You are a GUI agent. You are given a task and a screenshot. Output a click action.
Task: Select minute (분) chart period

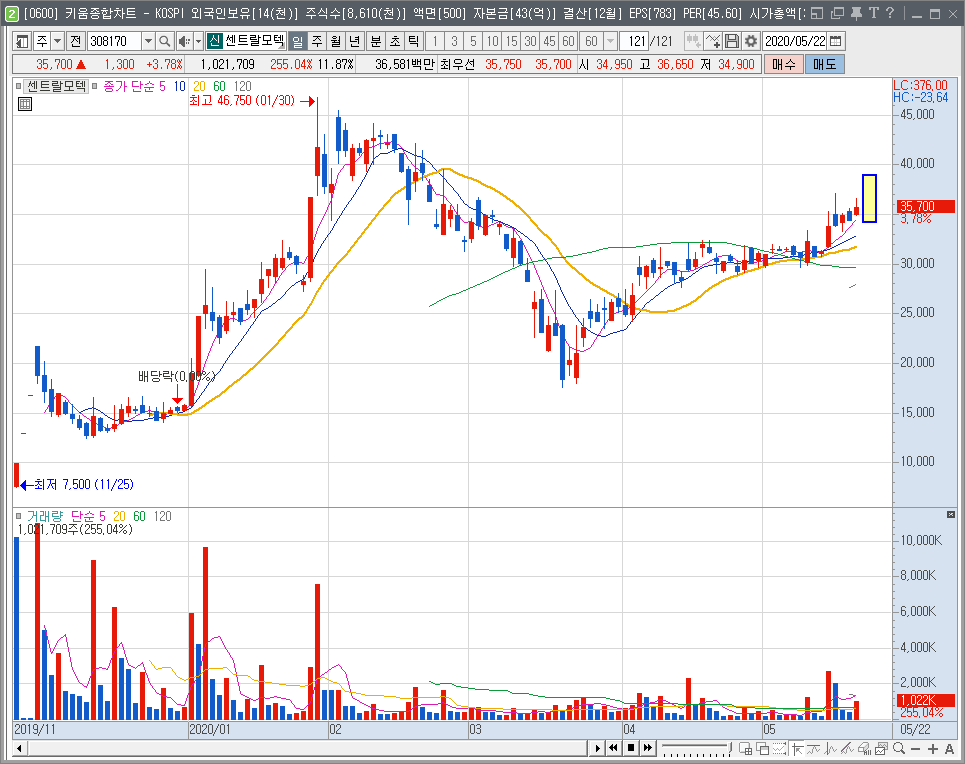click(x=375, y=41)
